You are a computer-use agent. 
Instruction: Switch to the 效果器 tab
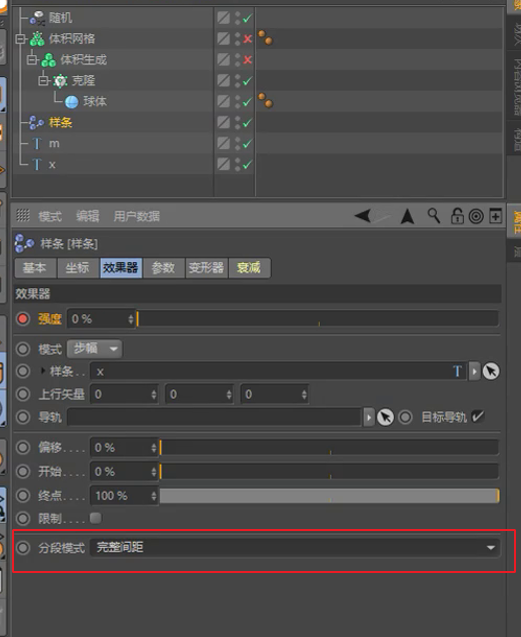click(x=121, y=268)
